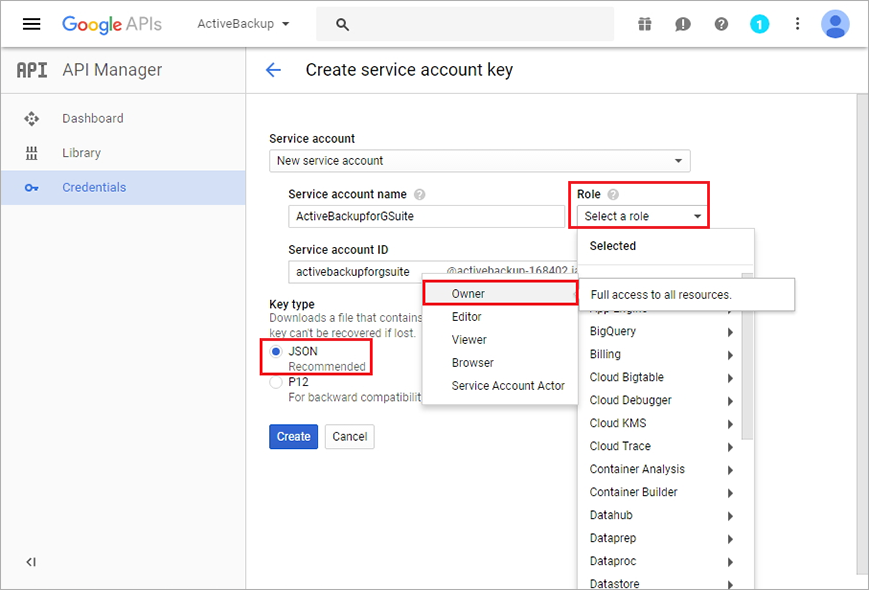This screenshot has width=869, height=590.
Task: Open the gift free trial icon
Action: 645,24
